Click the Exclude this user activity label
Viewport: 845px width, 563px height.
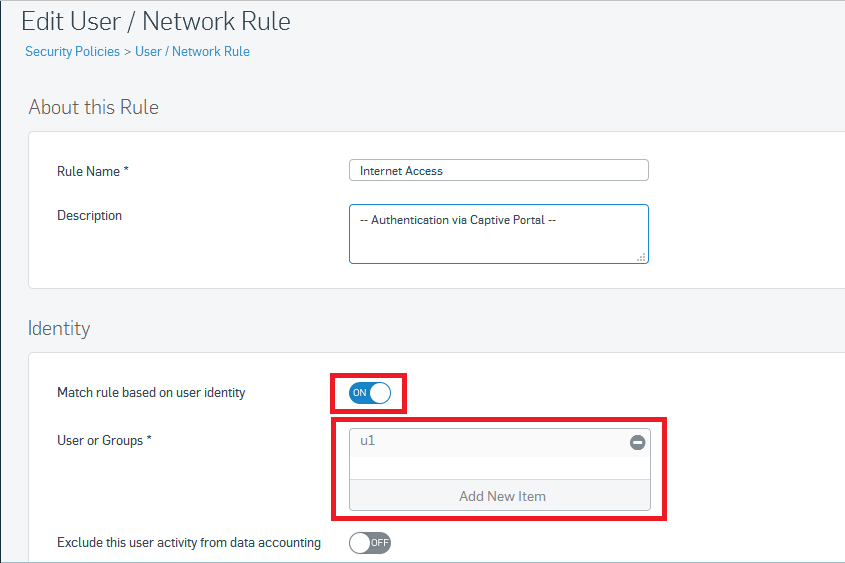click(x=189, y=543)
